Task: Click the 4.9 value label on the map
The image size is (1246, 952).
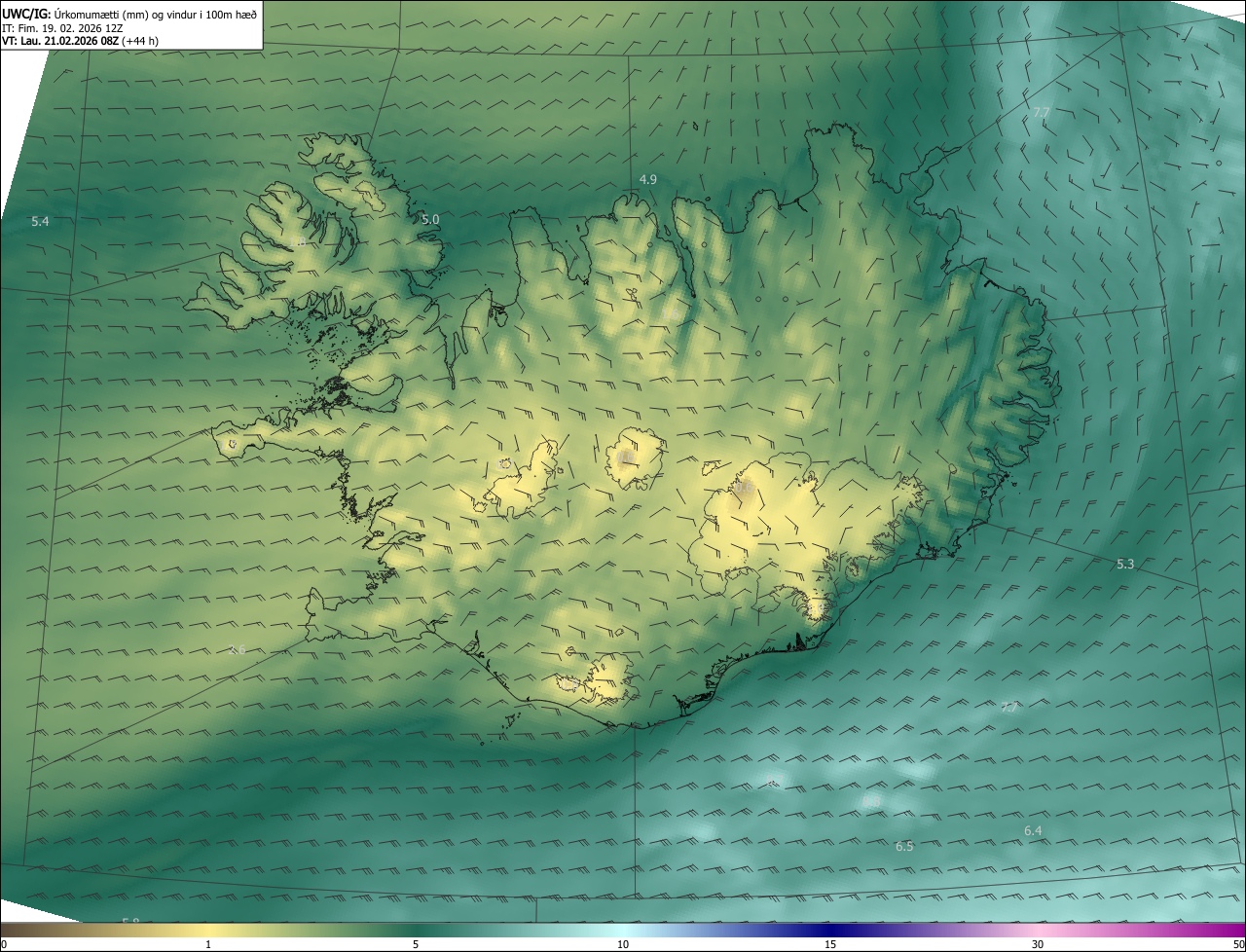Action: pos(648,180)
